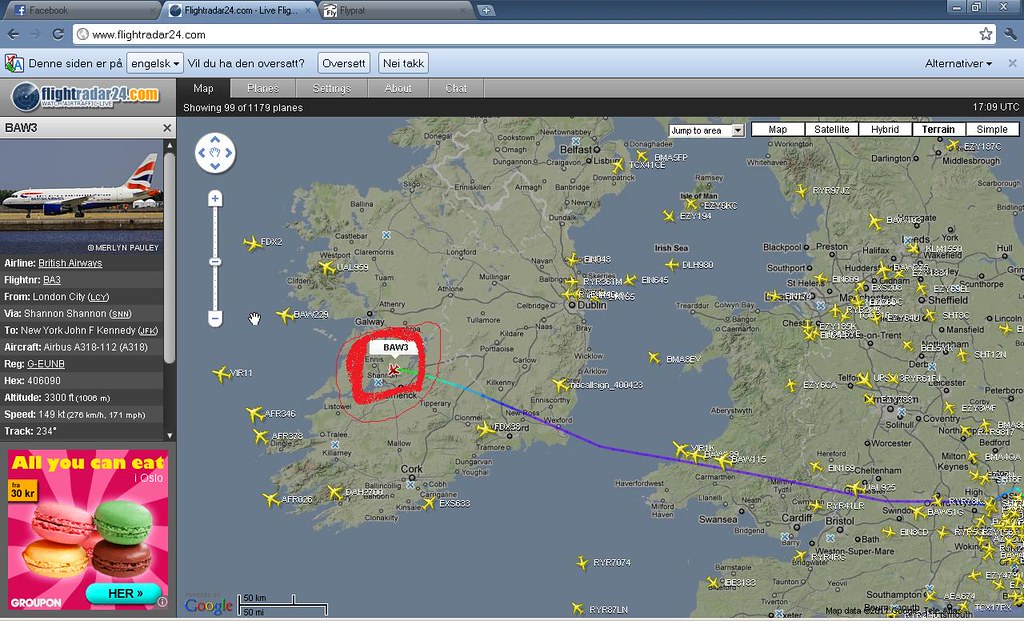Close the BAW3 flight details panel
1024x621 pixels.
[x=167, y=128]
